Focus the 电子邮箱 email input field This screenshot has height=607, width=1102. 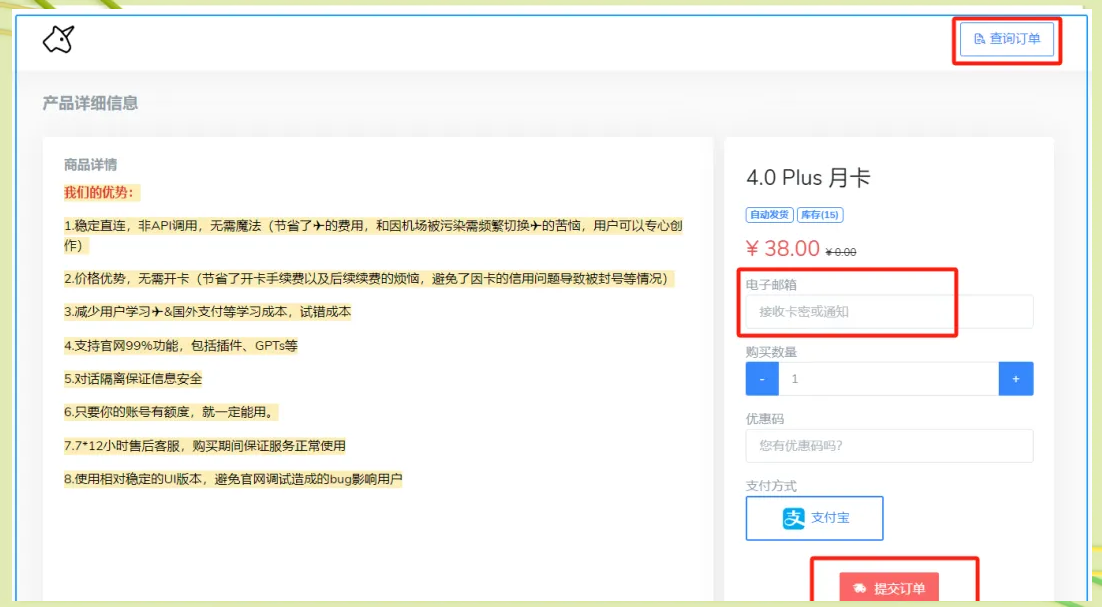(889, 311)
